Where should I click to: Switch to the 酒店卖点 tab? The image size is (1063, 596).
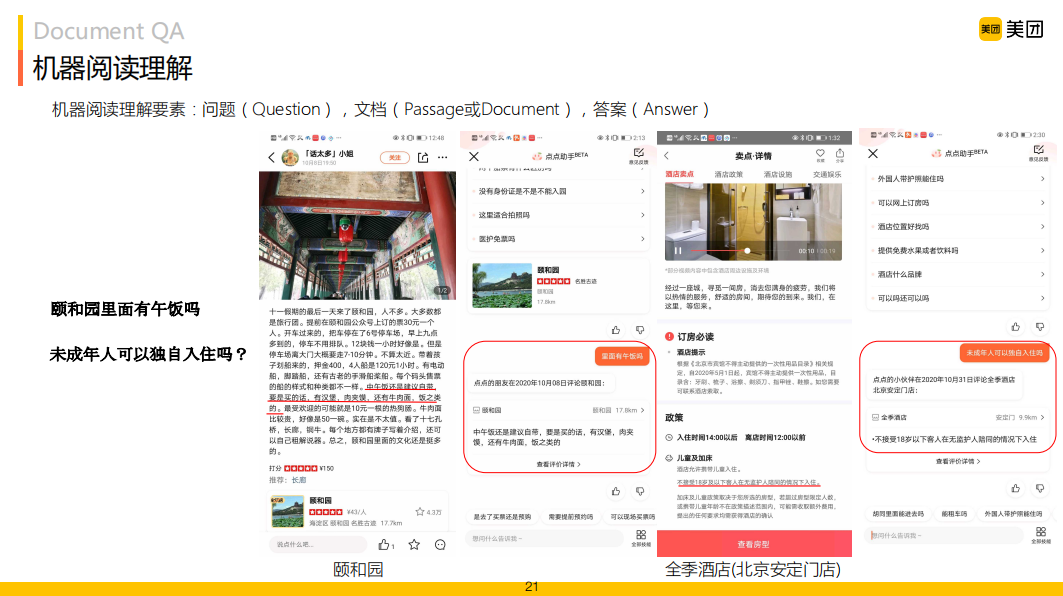(x=679, y=174)
